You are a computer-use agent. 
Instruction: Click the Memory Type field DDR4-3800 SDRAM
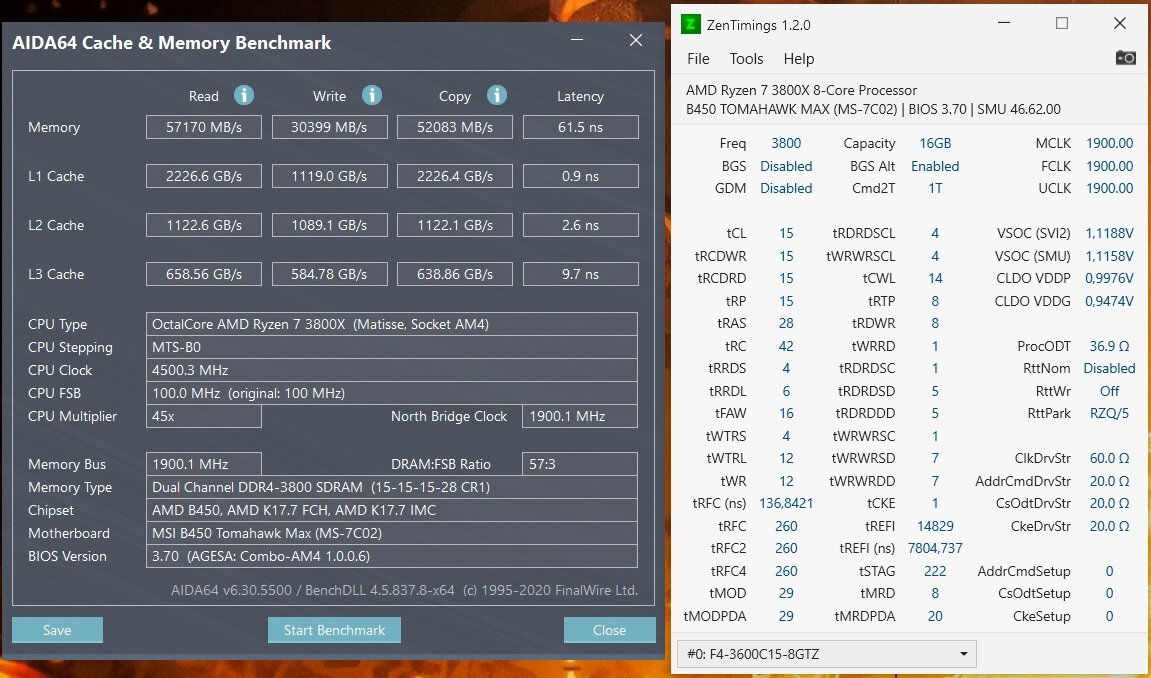tap(392, 487)
